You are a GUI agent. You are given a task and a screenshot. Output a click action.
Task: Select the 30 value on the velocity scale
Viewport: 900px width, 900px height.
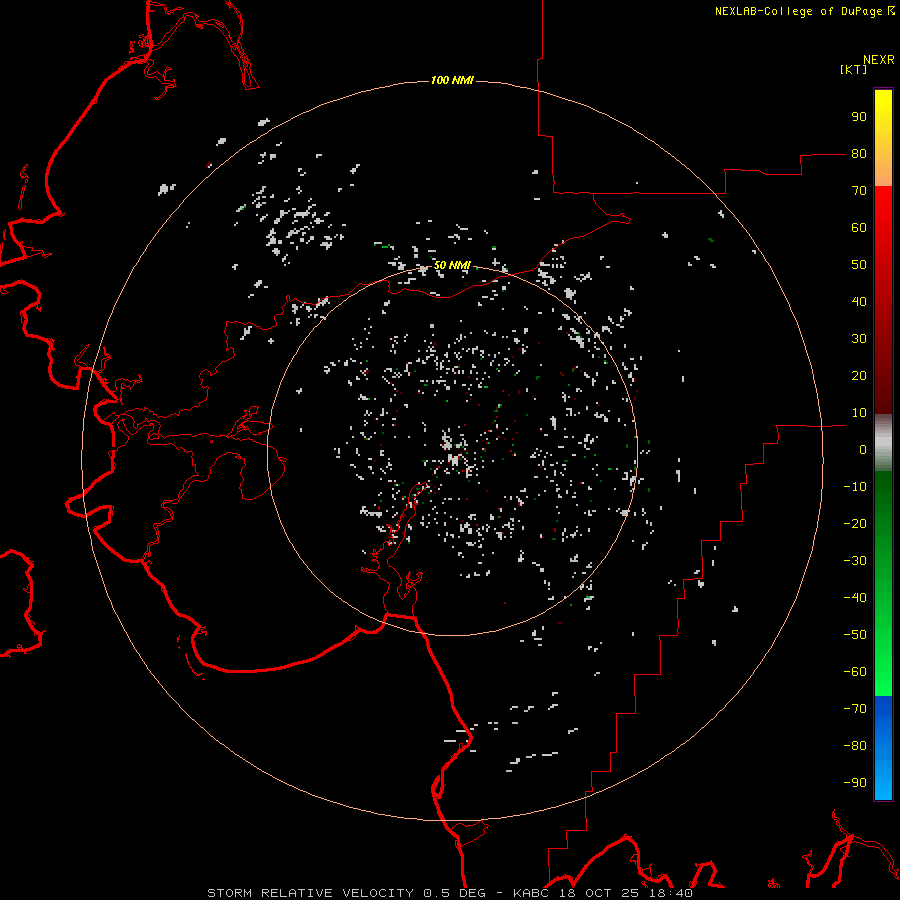pyautogui.click(x=859, y=339)
